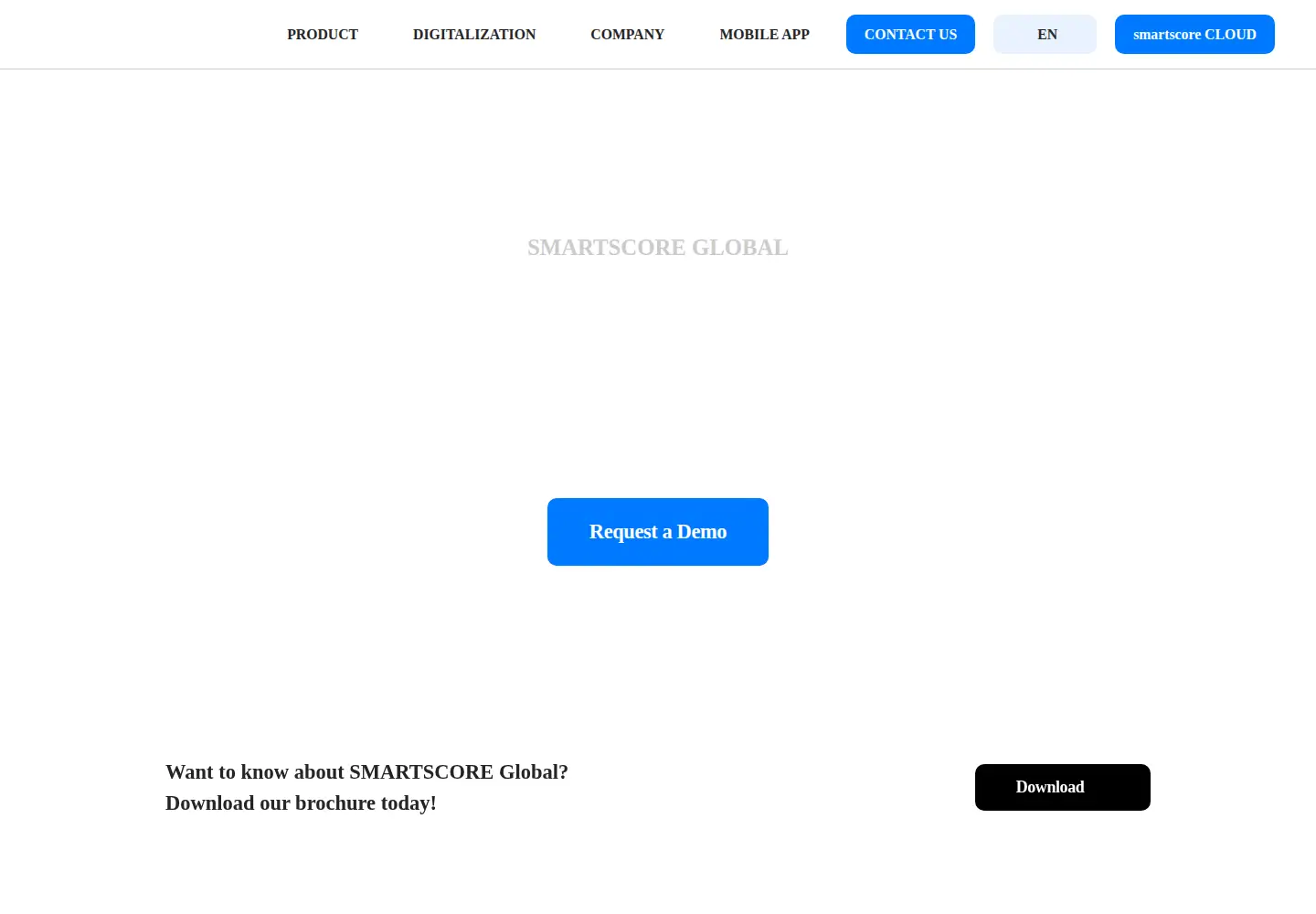This screenshot has height=914, width=1316.
Task: Click the SMARTSCORE GLOBAL heading text
Action: (x=658, y=248)
